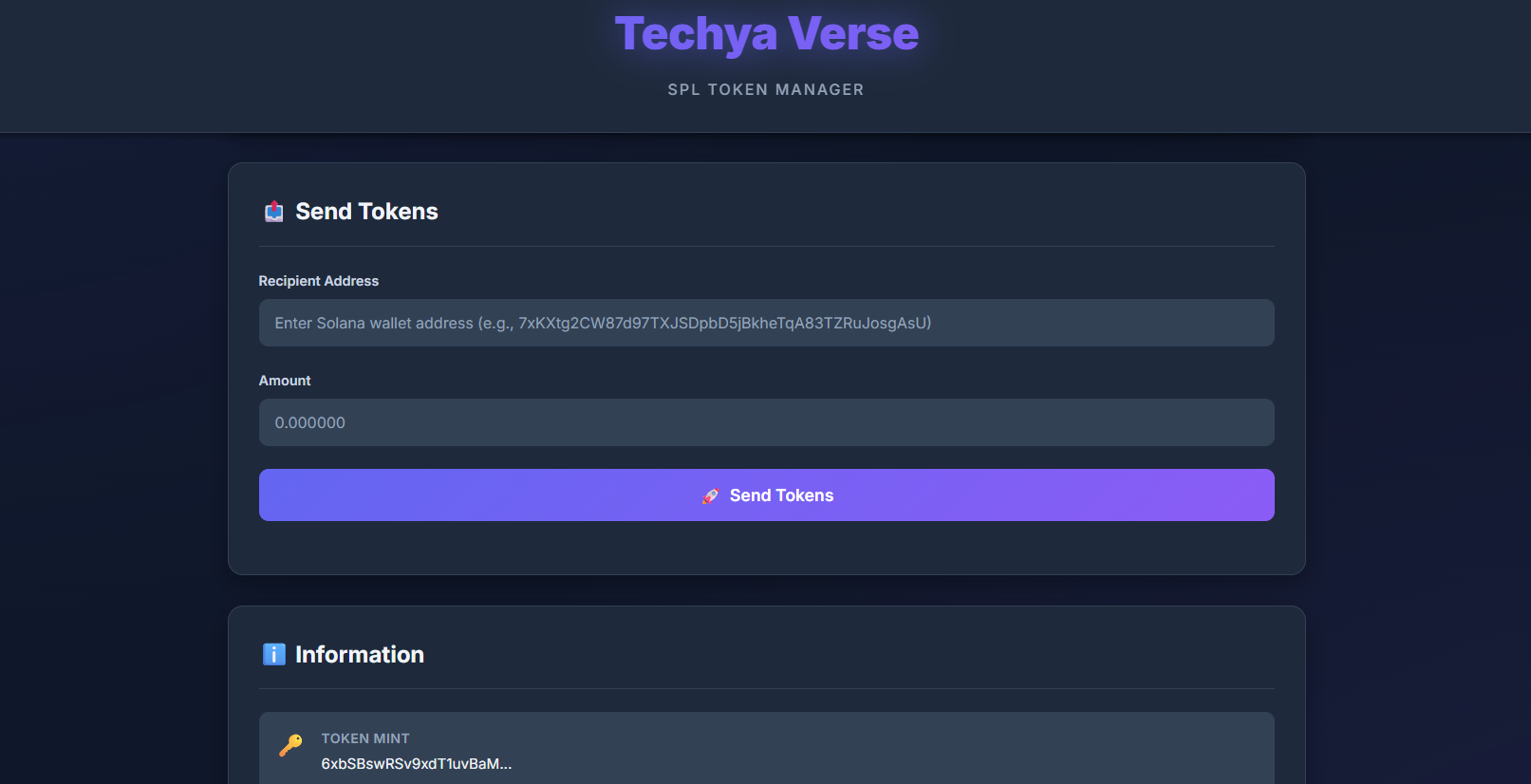Click the header's bottom border line

(x=765, y=132)
